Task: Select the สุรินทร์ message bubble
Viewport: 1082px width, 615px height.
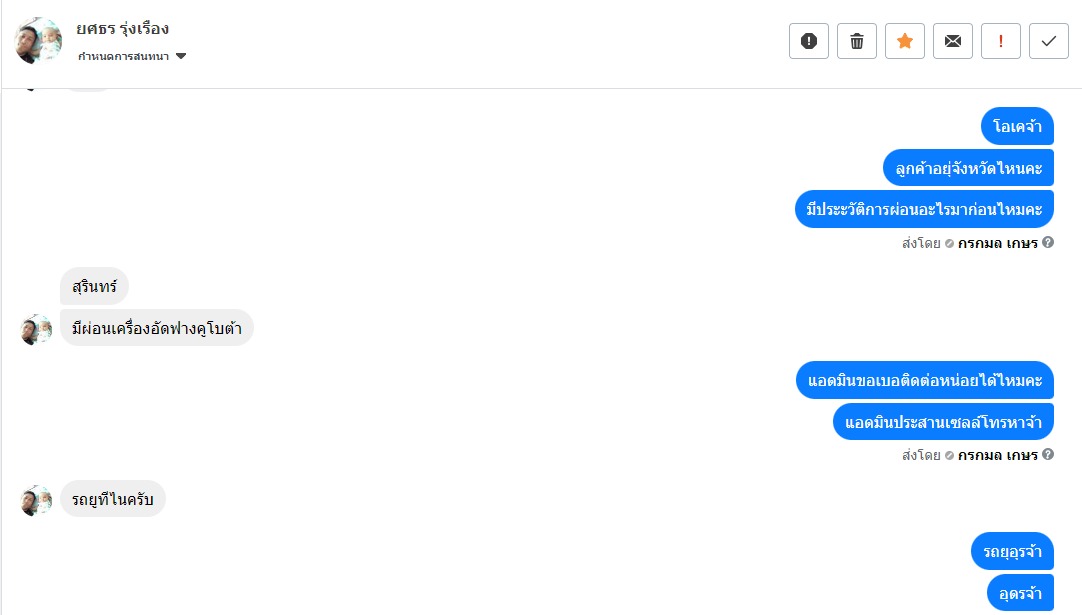Action: click(94, 287)
